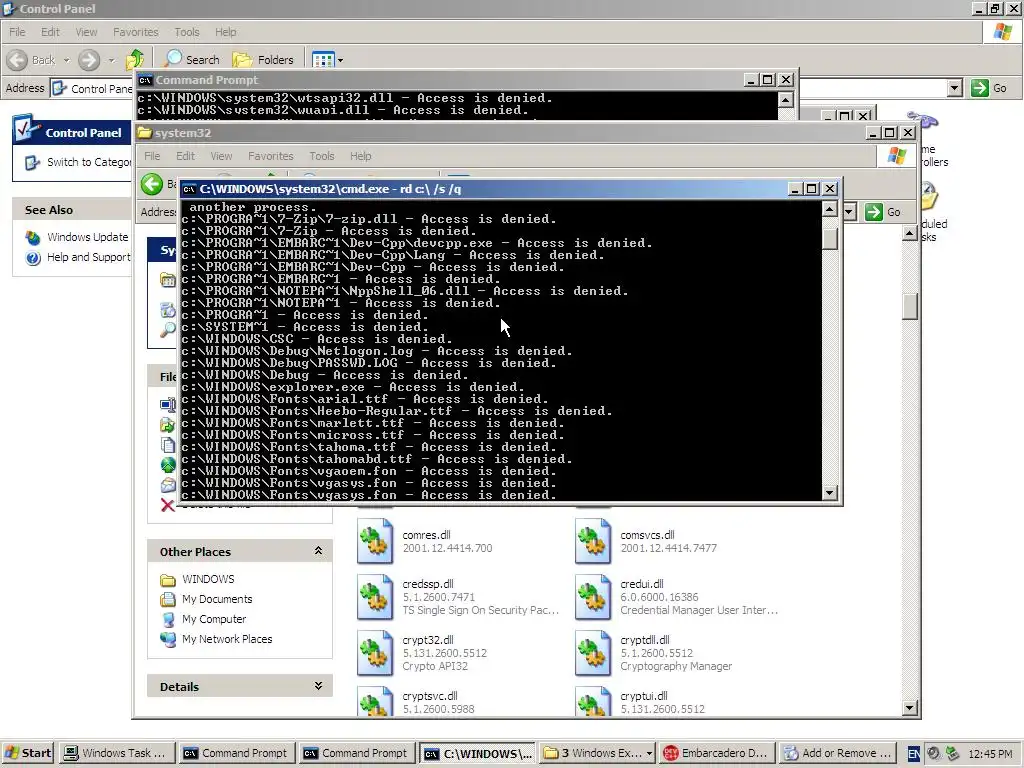Image resolution: width=1024 pixels, height=768 pixels.
Task: Open File menu in Control Panel window
Action: (18, 32)
